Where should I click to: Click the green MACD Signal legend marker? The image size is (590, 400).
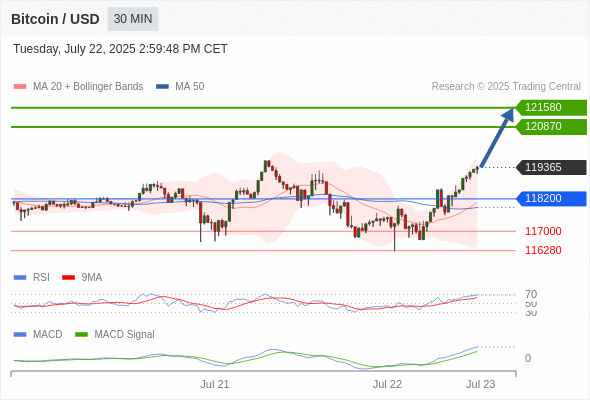tap(81, 334)
